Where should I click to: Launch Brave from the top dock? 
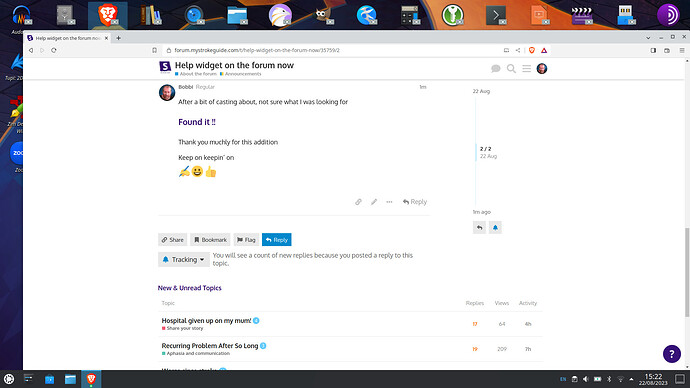tap(108, 15)
